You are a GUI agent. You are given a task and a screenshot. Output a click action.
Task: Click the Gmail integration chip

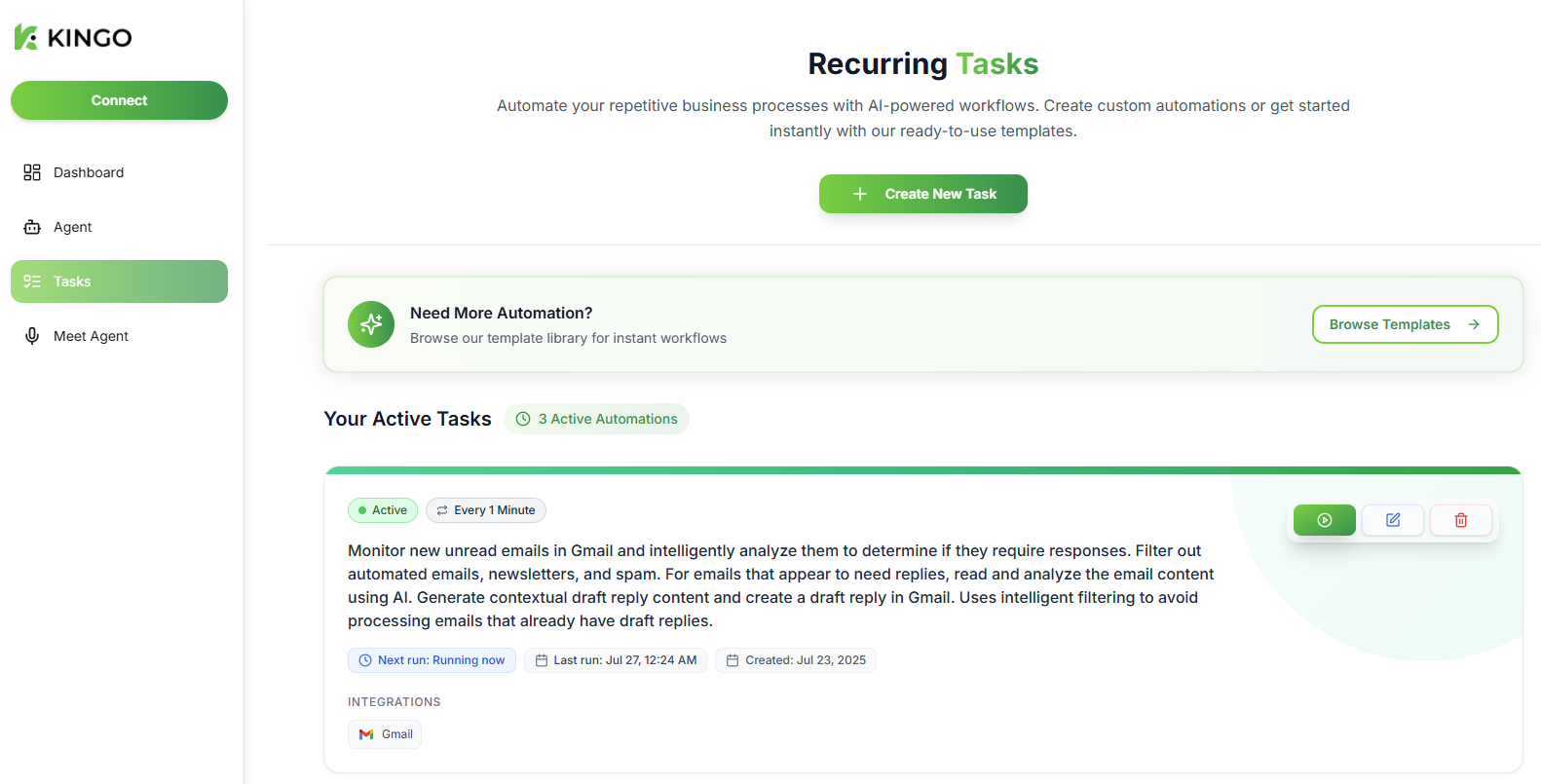[x=385, y=734]
